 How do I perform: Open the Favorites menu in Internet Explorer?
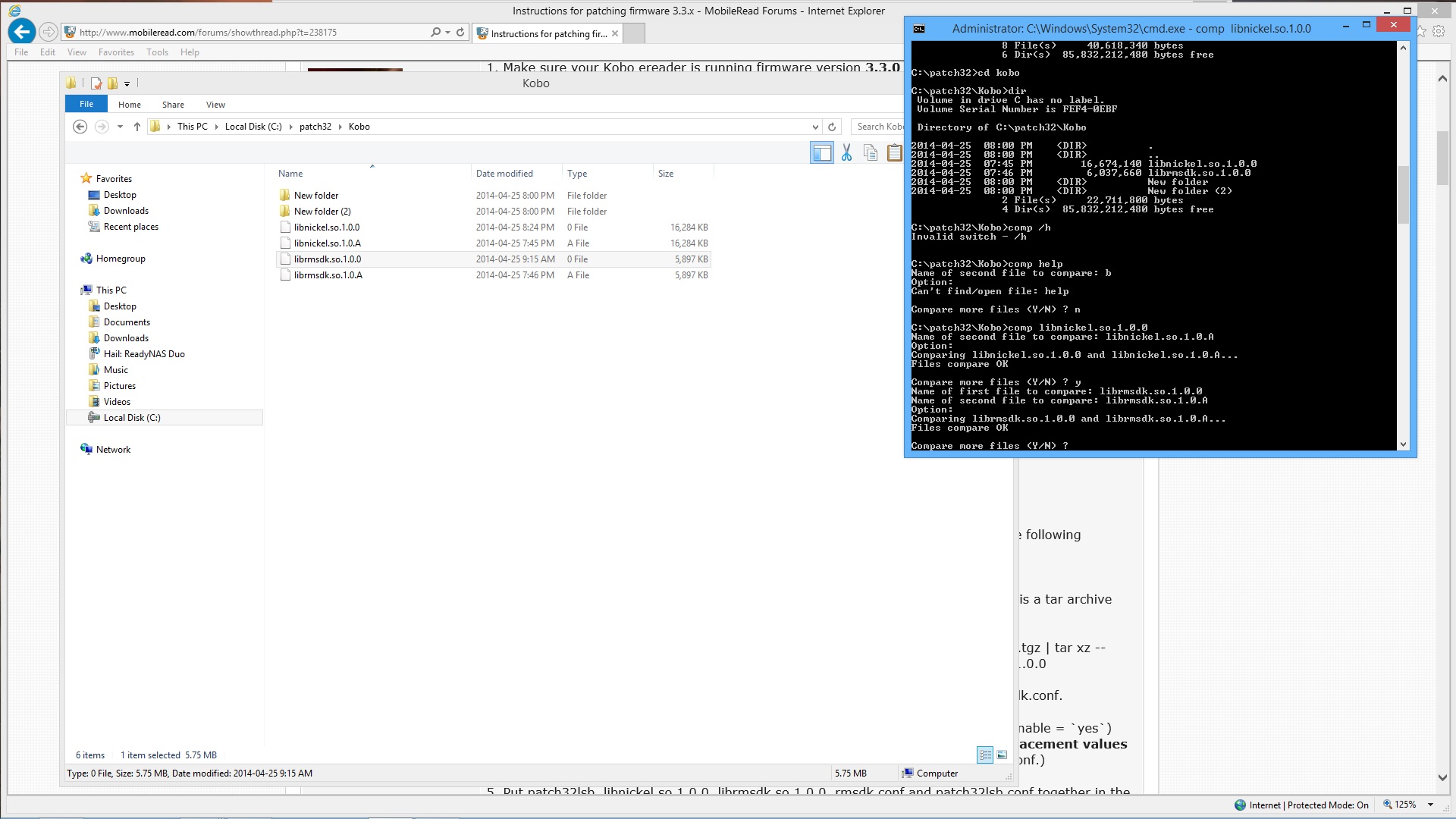(x=115, y=52)
